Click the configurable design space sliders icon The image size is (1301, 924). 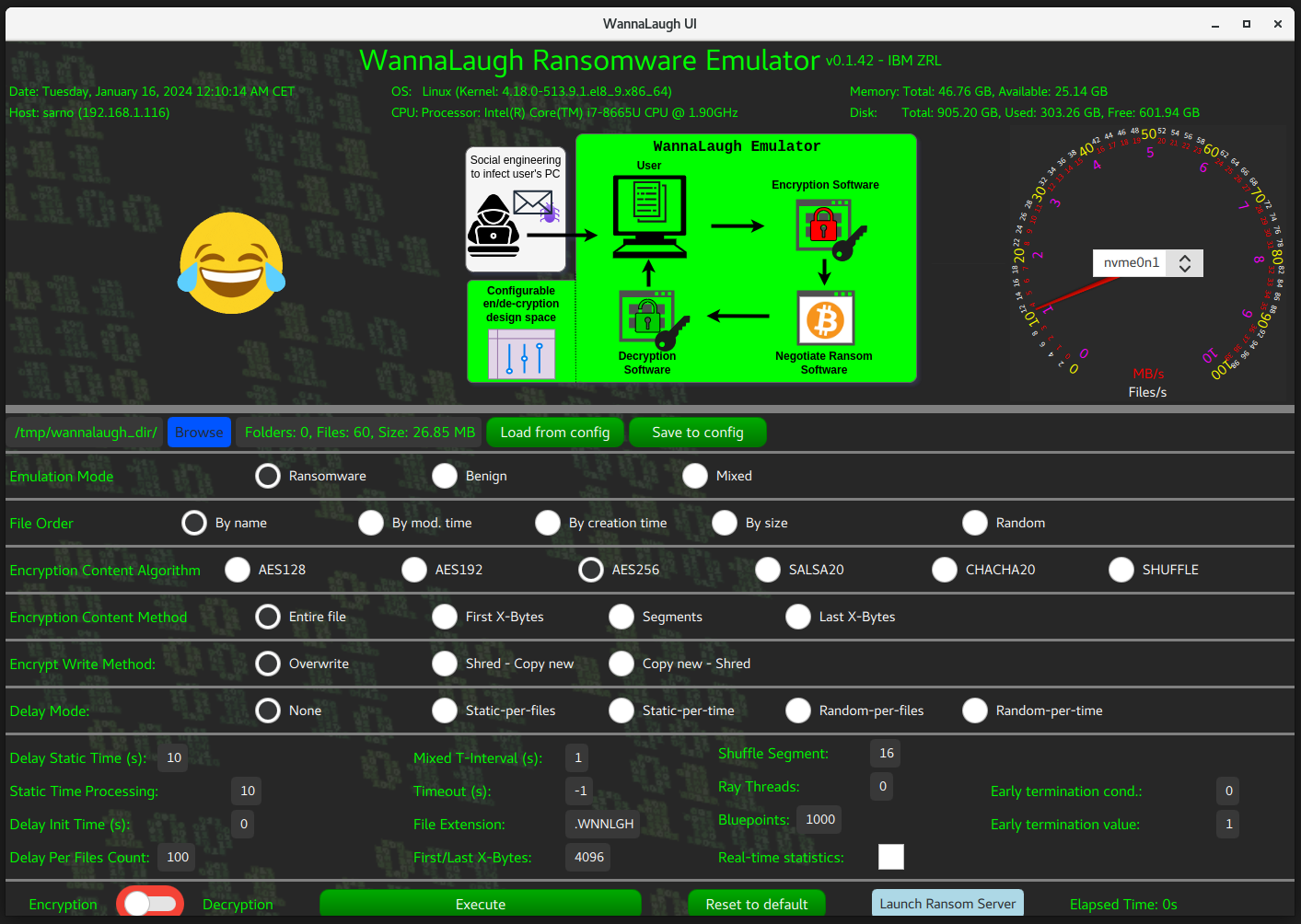521,354
